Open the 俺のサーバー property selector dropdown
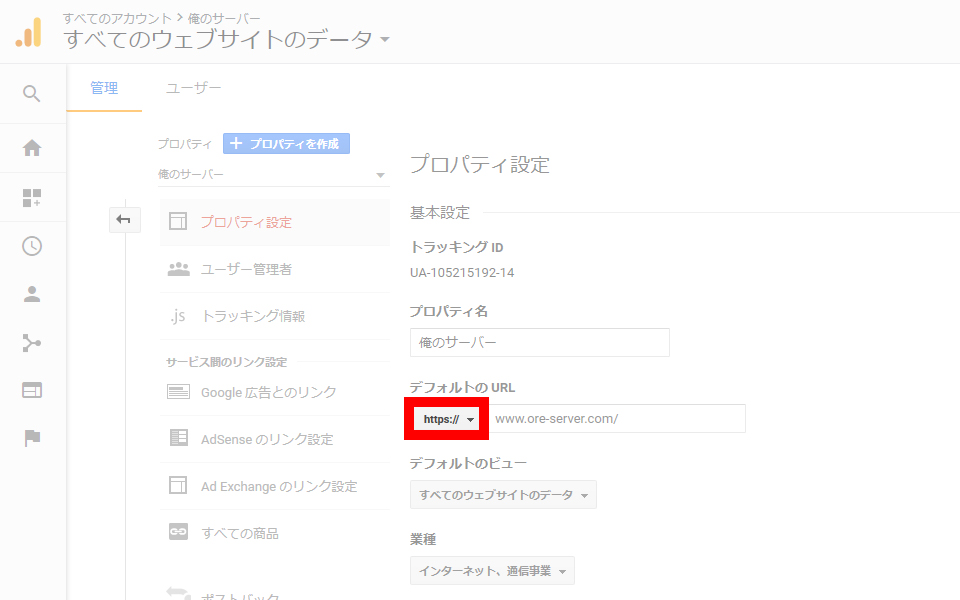Image resolution: width=960 pixels, height=600 pixels. click(272, 174)
